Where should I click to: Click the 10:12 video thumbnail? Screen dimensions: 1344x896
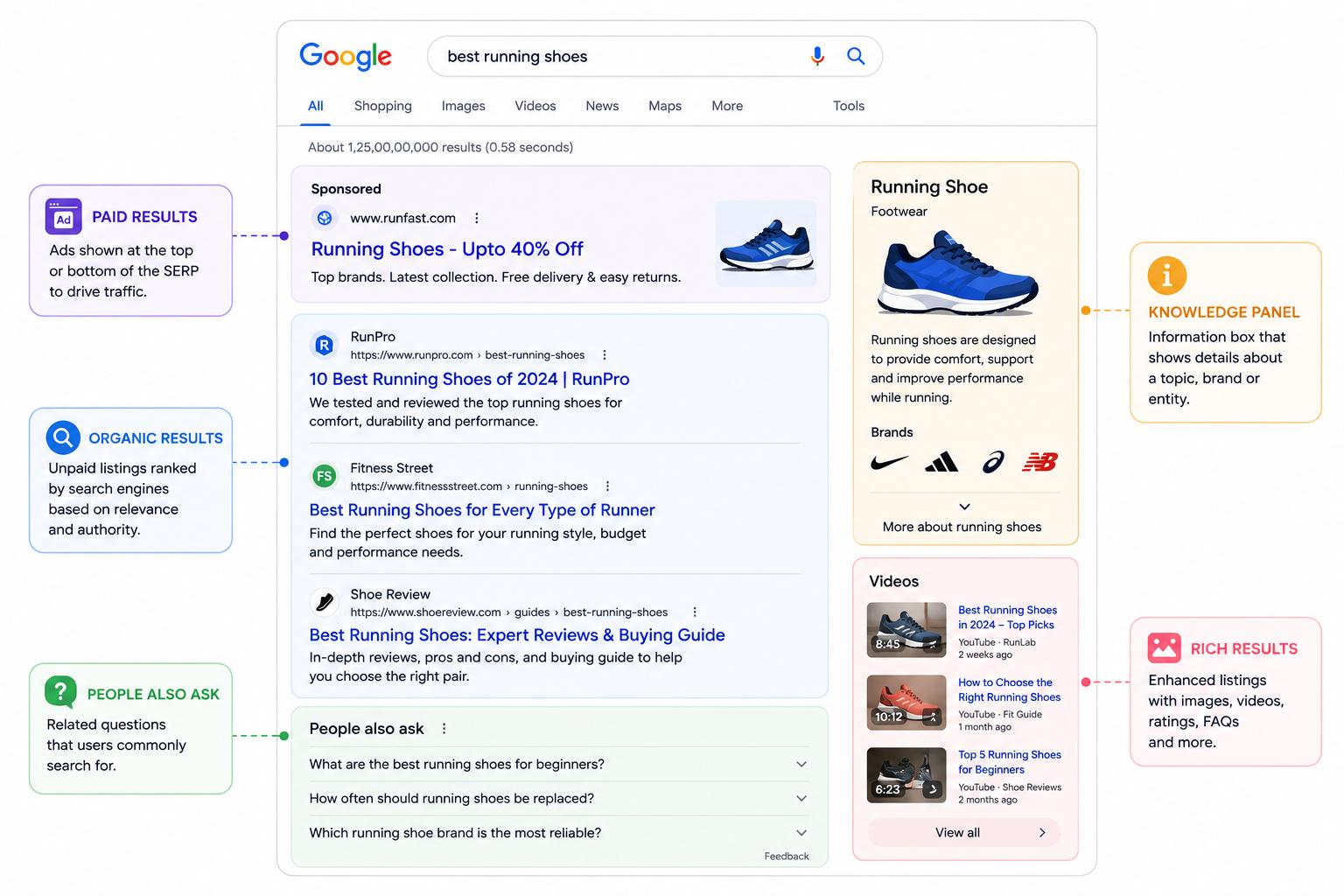[x=906, y=703]
